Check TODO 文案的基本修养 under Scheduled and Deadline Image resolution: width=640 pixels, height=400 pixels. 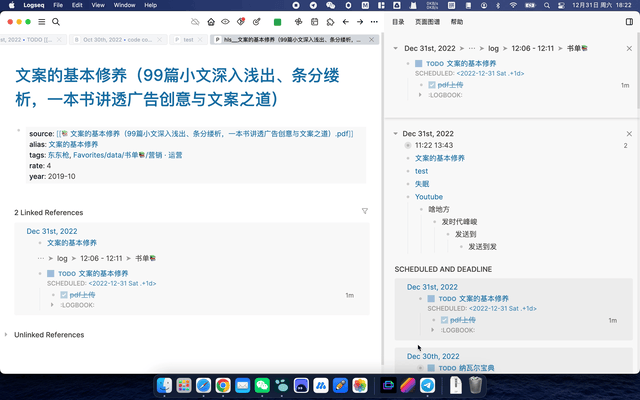pyautogui.click(x=431, y=299)
